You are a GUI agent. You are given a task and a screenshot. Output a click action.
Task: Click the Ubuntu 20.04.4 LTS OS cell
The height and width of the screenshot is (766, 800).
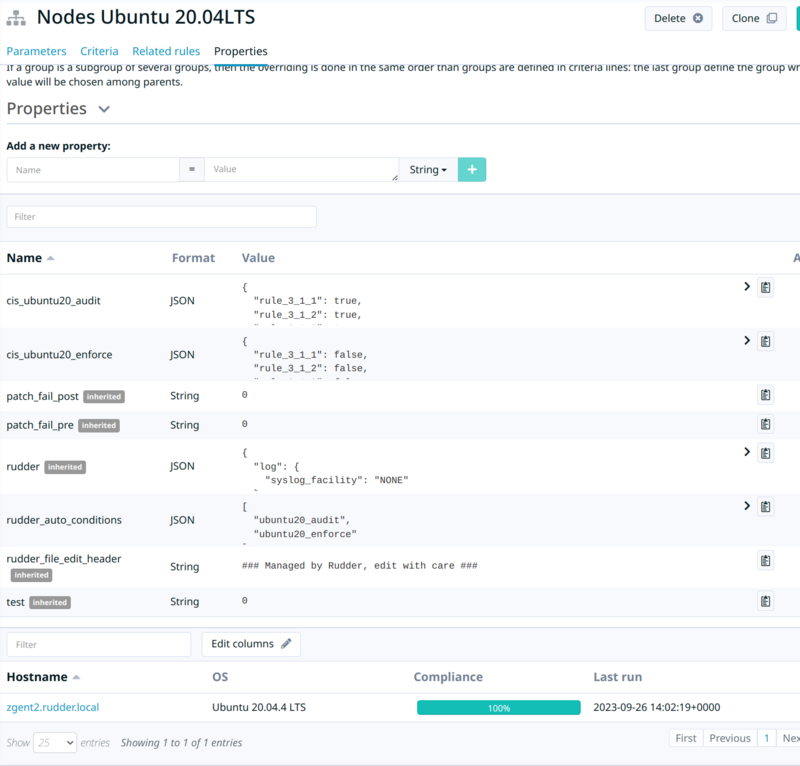[259, 707]
